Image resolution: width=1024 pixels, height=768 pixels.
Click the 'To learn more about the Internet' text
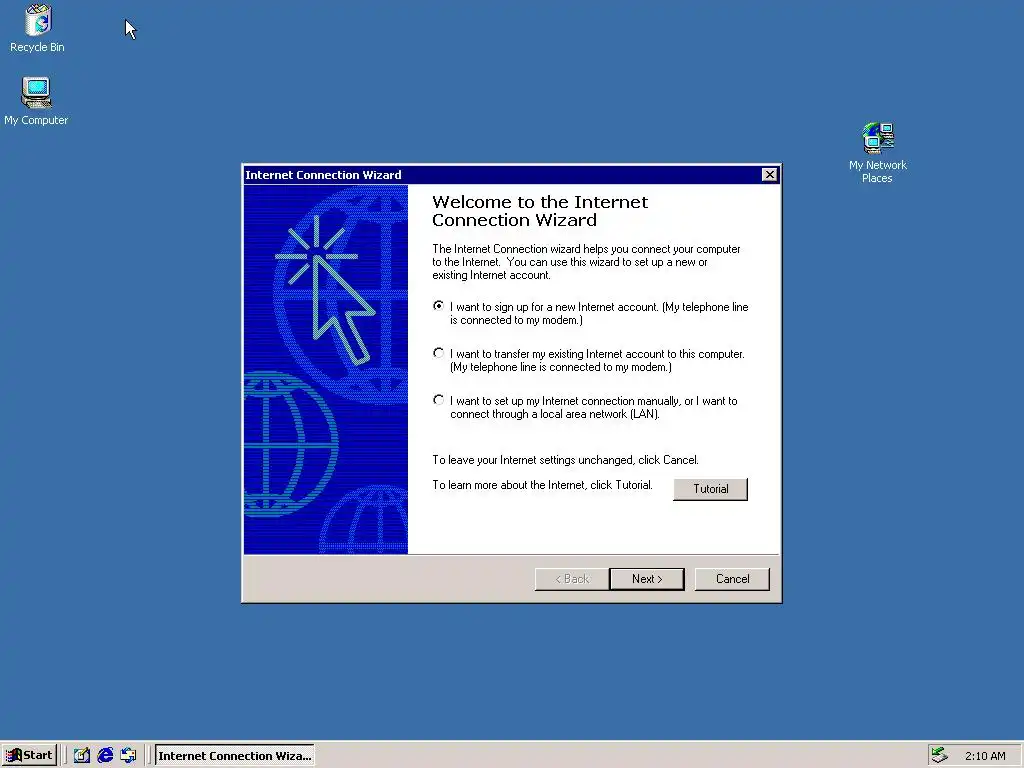coord(542,485)
